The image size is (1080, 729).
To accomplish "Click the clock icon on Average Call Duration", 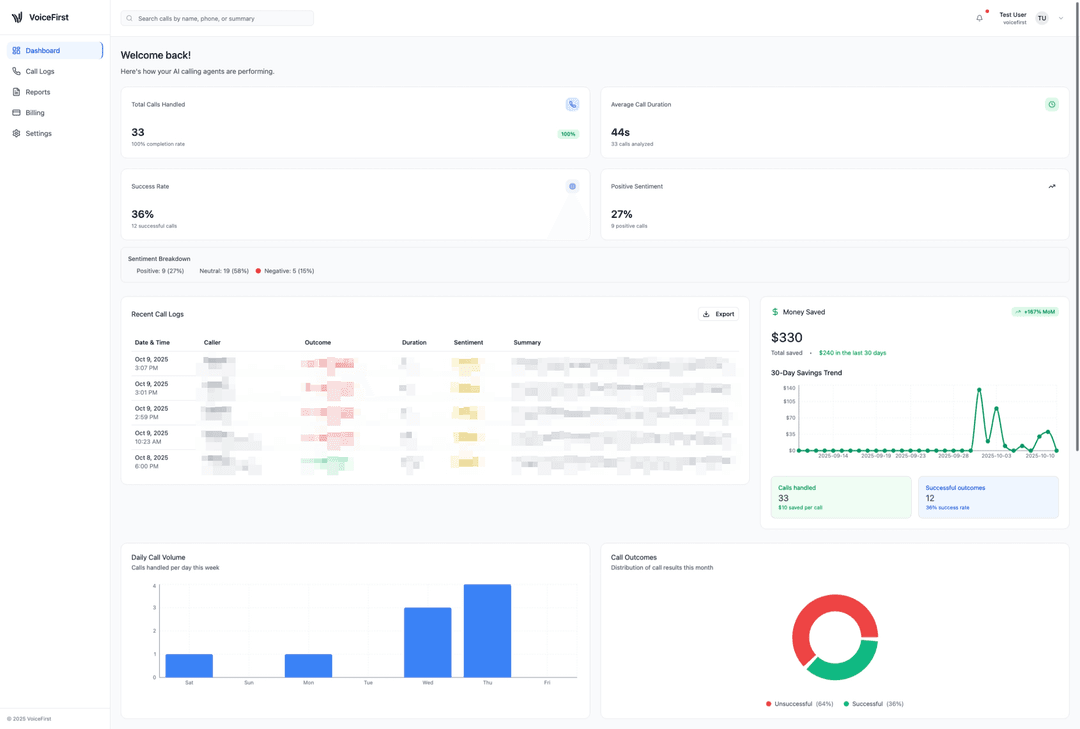I will click(1050, 104).
